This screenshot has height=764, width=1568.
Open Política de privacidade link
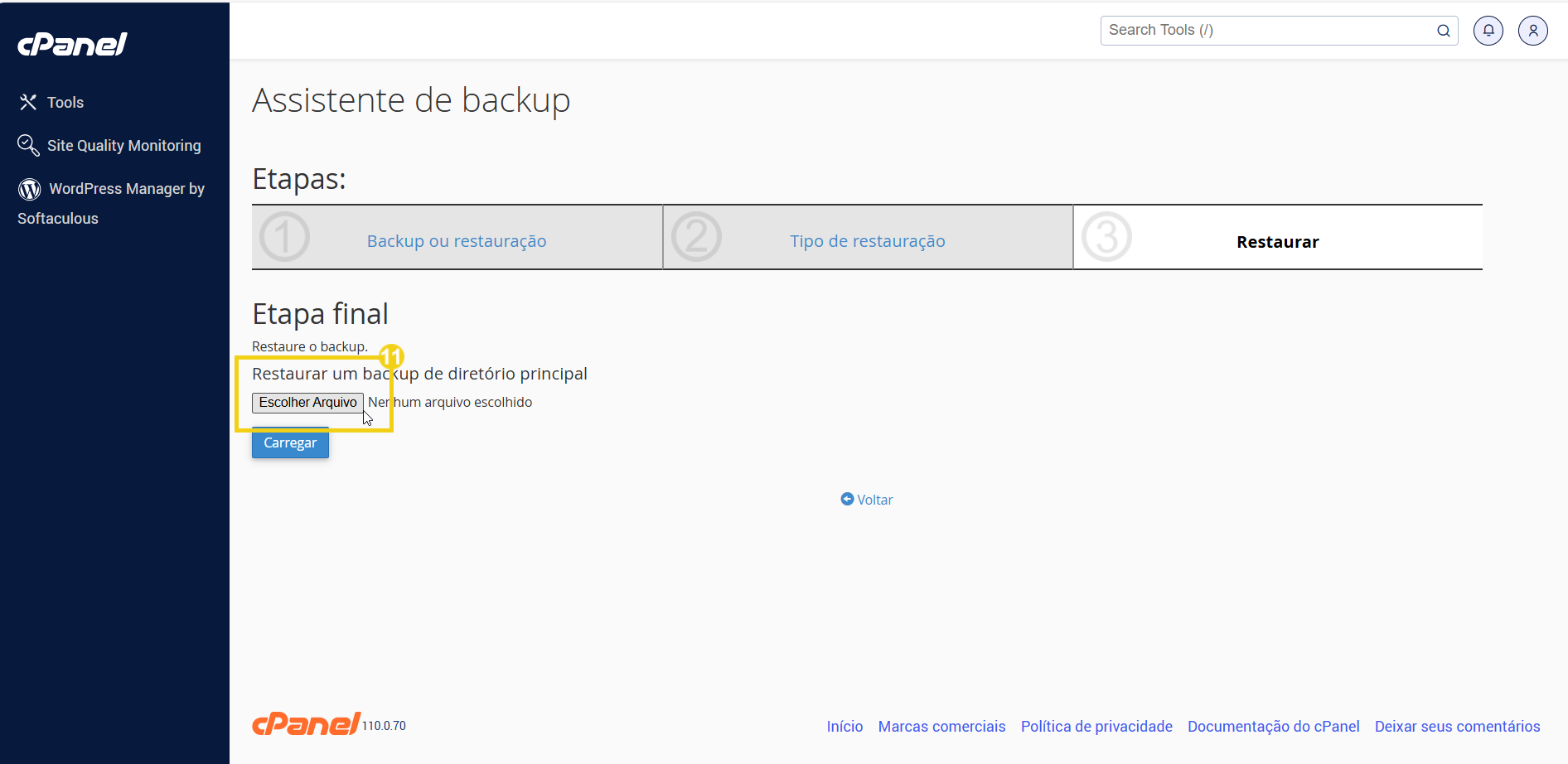click(1096, 727)
